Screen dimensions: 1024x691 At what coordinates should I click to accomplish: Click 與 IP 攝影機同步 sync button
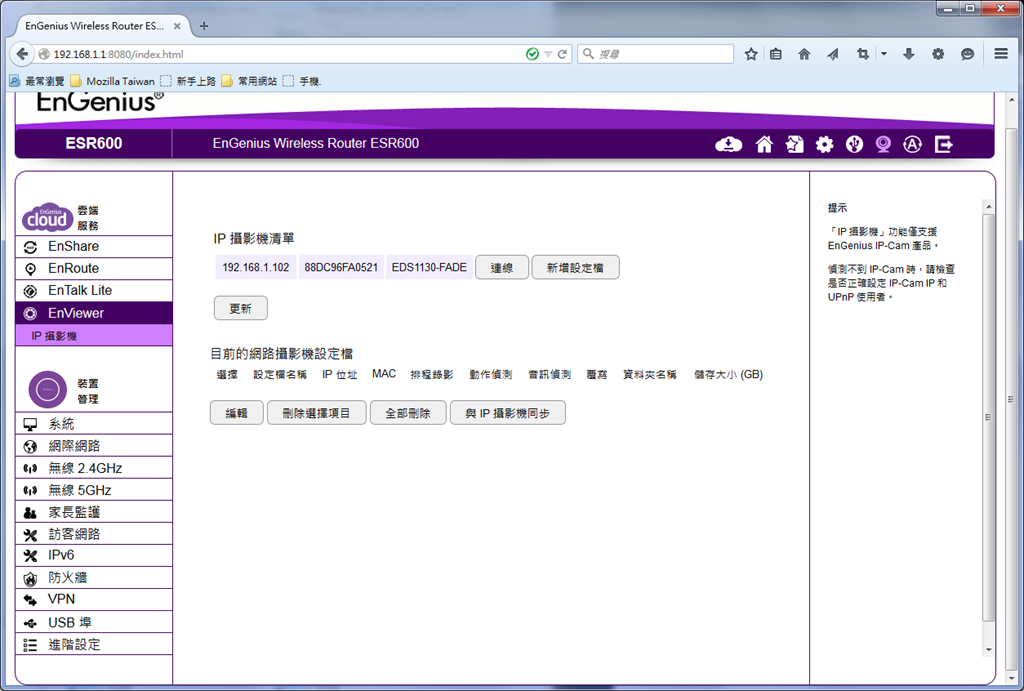click(507, 413)
